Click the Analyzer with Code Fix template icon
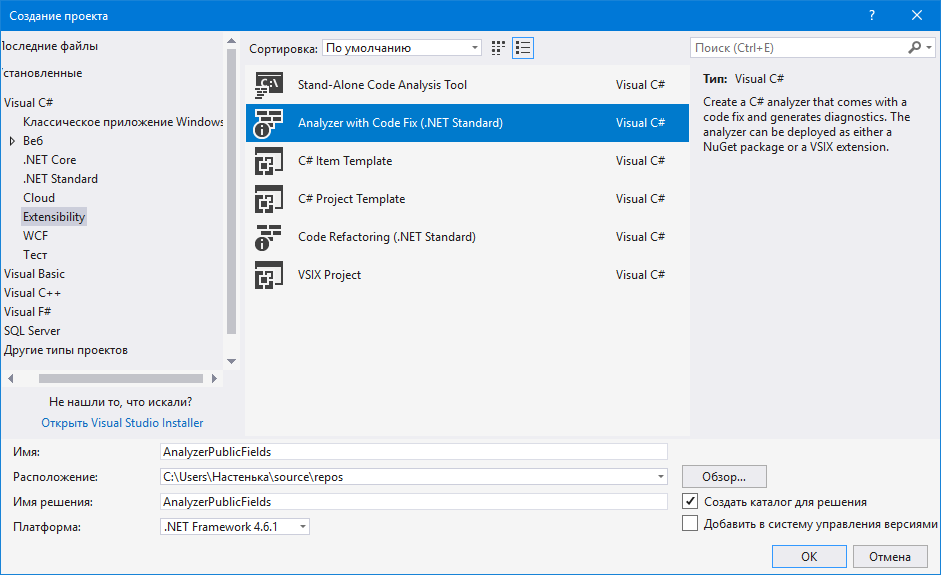The height and width of the screenshot is (575, 941). coord(268,123)
